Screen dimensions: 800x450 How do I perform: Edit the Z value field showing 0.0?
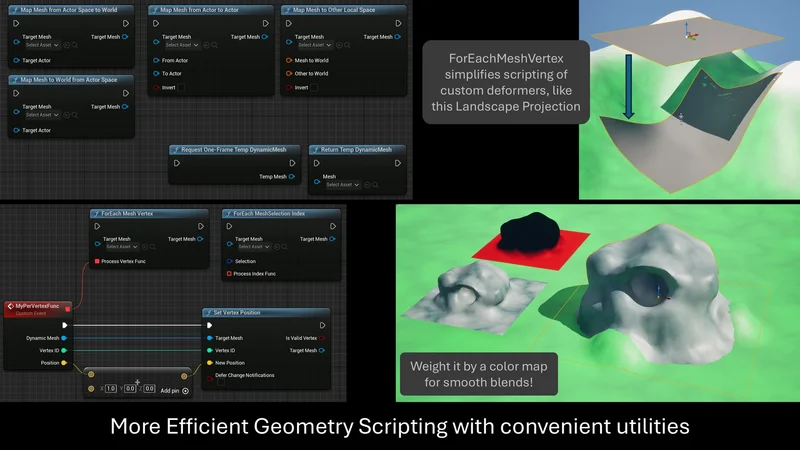tap(149, 389)
